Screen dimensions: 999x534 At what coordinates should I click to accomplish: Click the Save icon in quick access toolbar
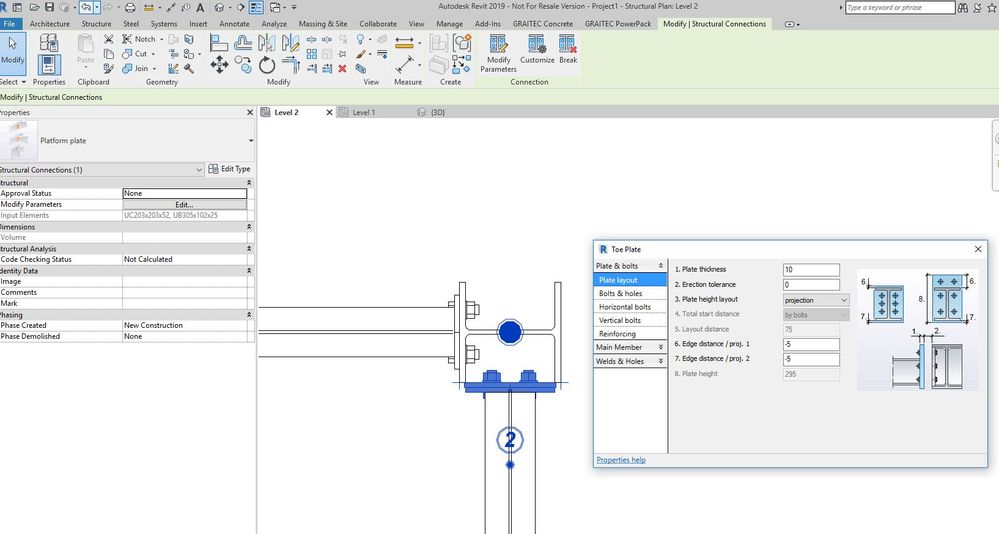pos(49,8)
